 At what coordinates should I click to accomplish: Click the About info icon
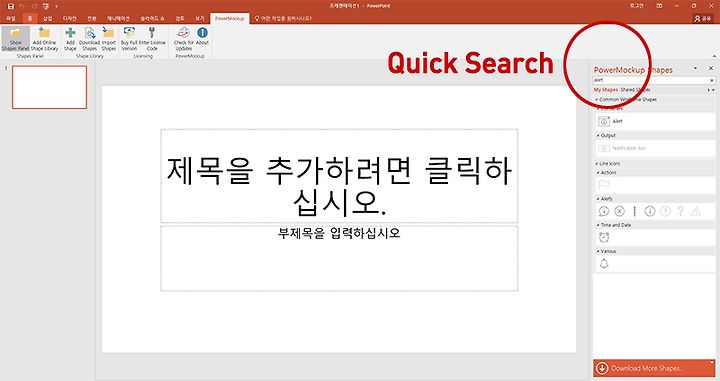(202, 33)
